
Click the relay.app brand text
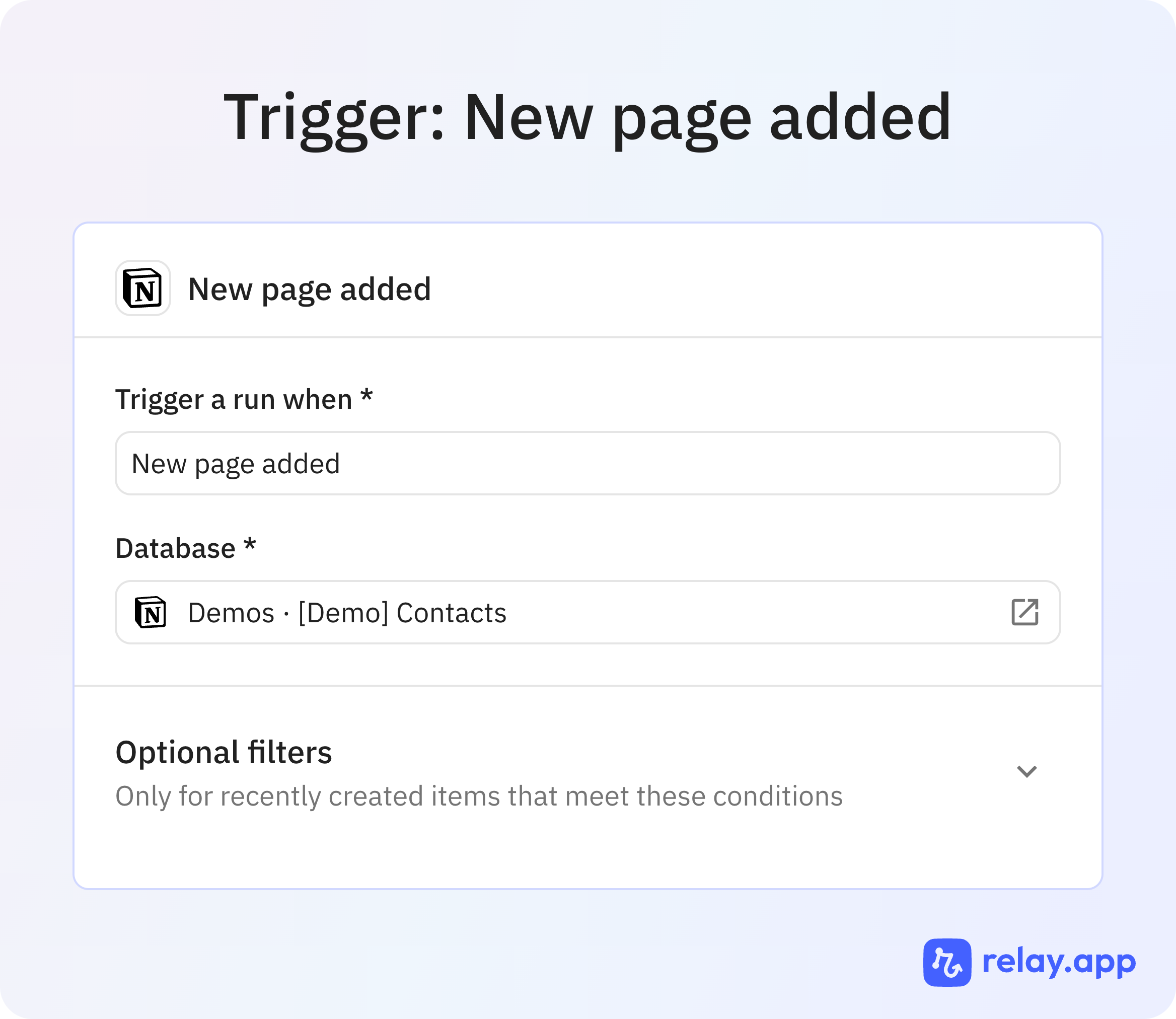(1059, 962)
